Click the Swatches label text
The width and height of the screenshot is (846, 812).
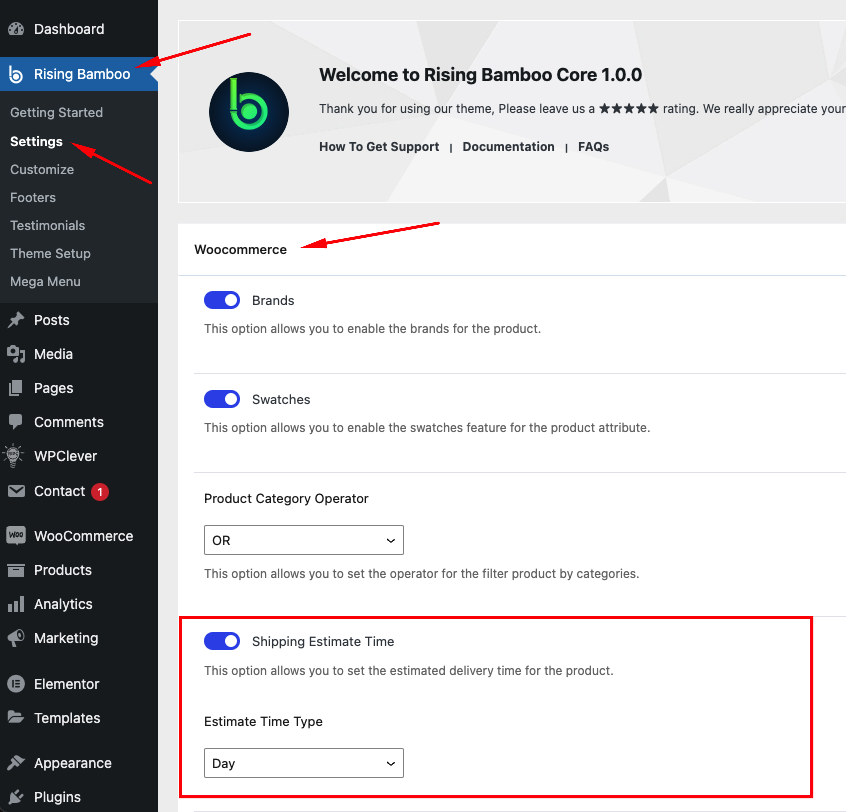(x=281, y=399)
